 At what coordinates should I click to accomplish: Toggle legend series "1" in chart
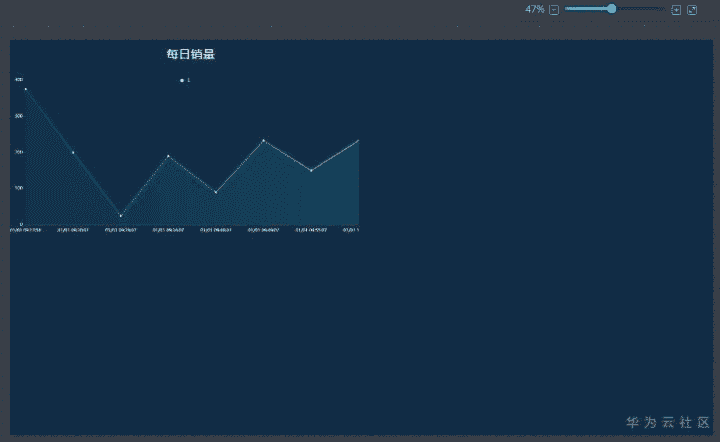pos(184,80)
